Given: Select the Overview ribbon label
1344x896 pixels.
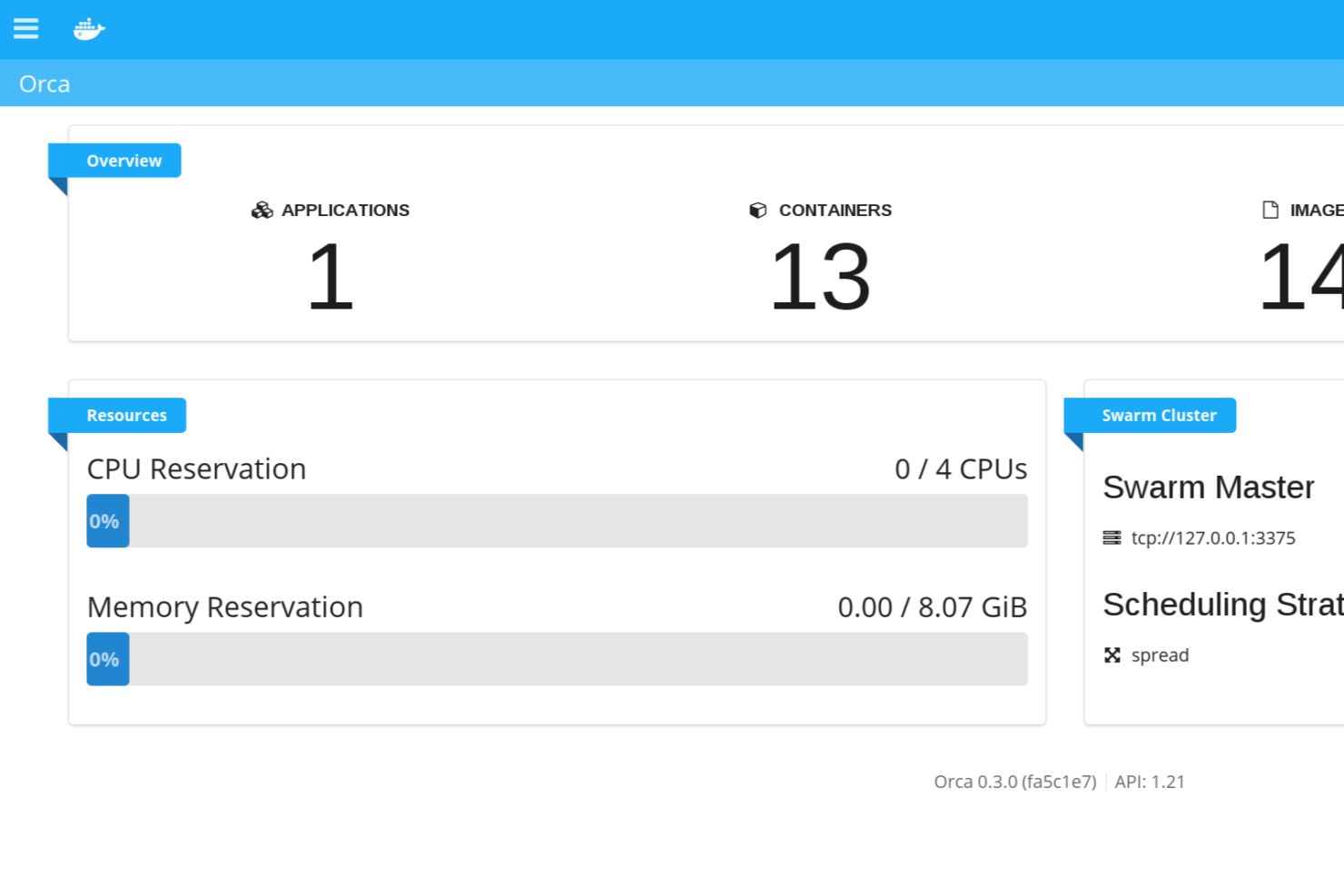Looking at the screenshot, I should (124, 161).
